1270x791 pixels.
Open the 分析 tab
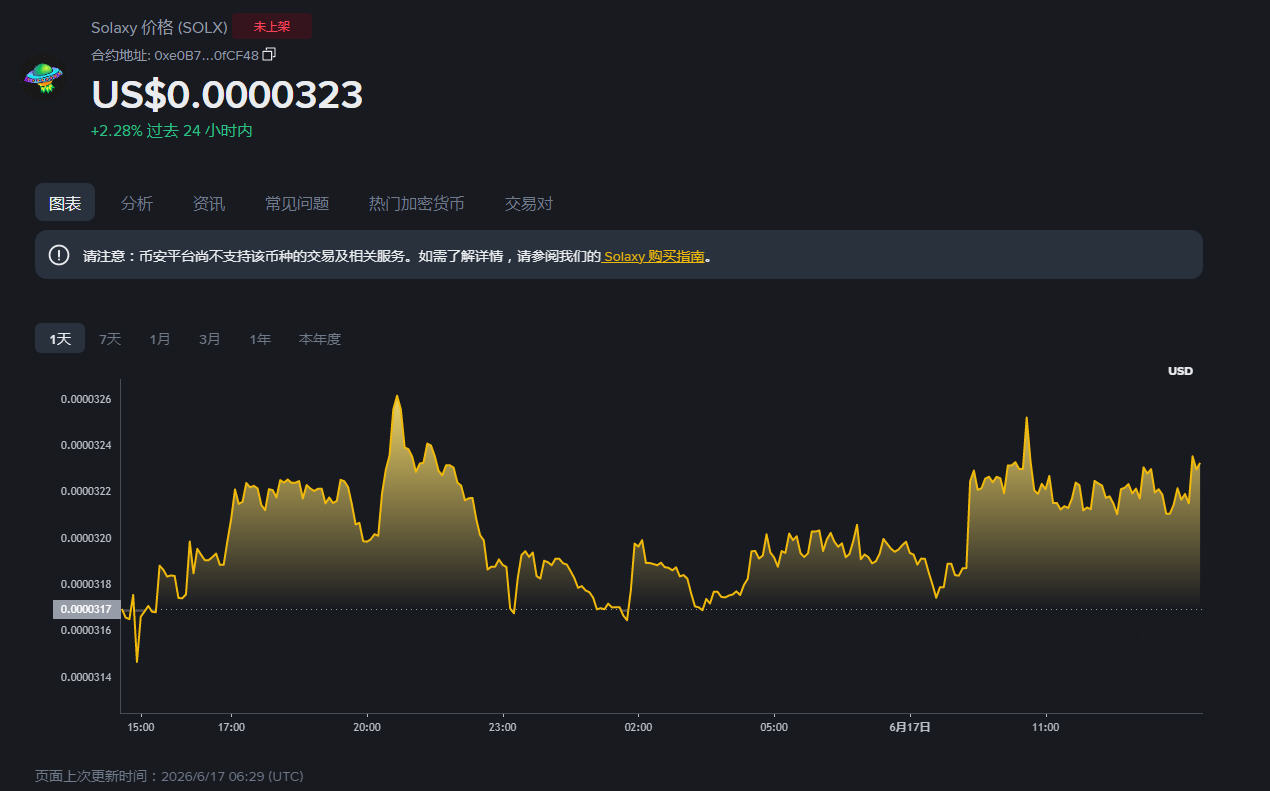click(137, 204)
